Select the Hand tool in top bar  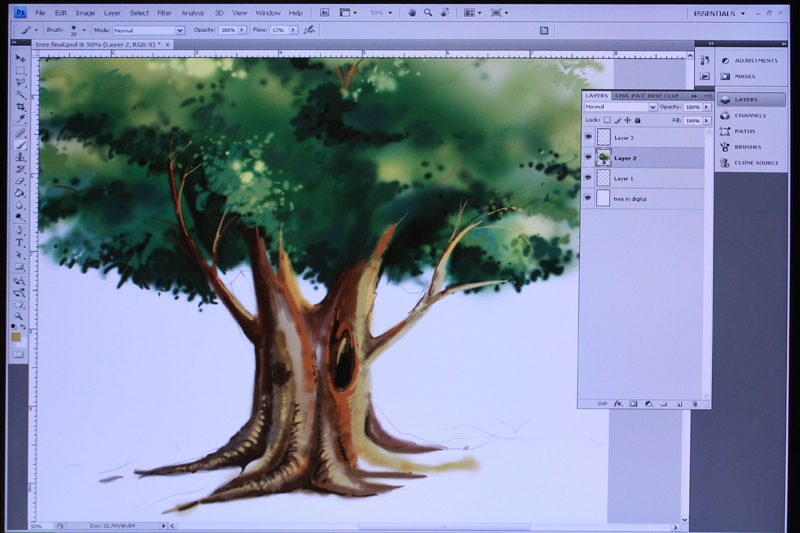click(412, 13)
